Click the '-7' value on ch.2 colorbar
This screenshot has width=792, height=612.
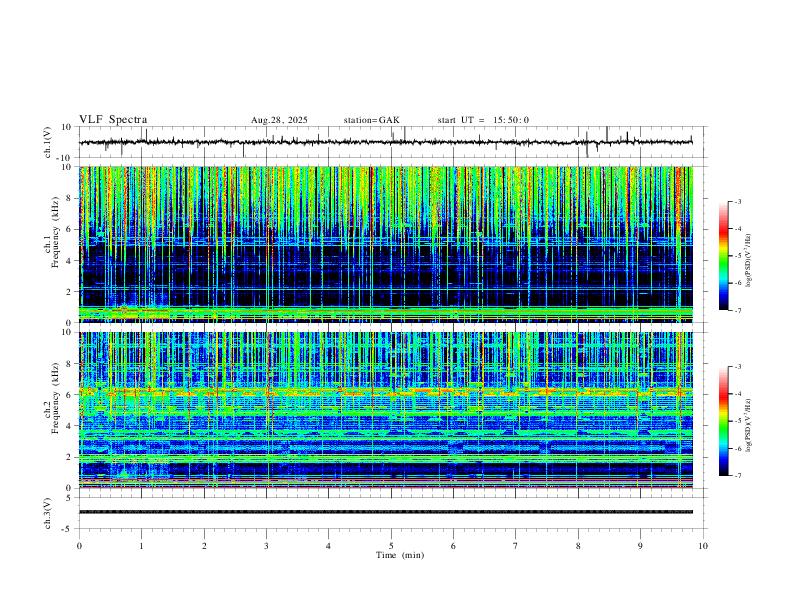click(737, 476)
